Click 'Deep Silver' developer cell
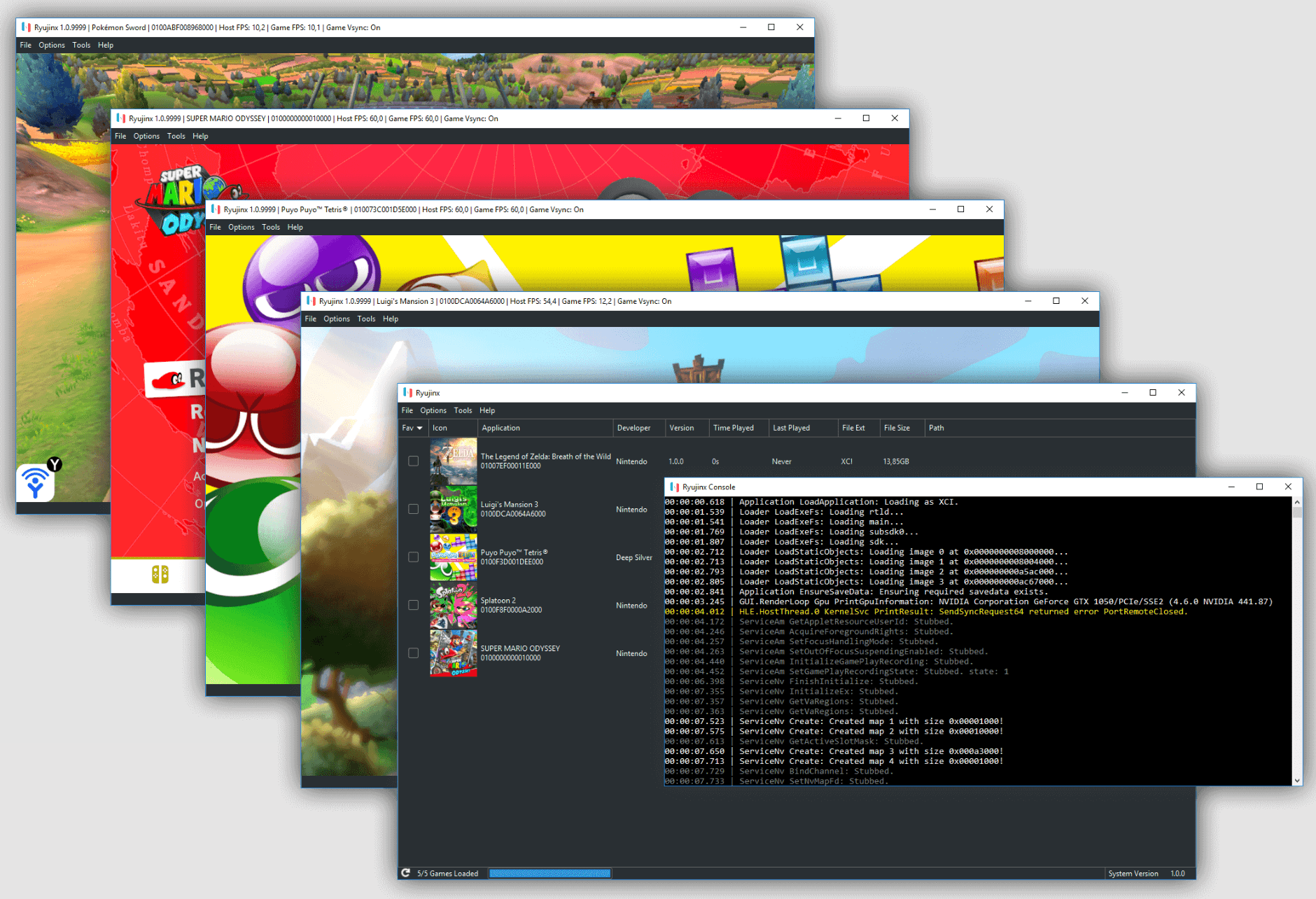The image size is (1316, 899). click(x=633, y=557)
